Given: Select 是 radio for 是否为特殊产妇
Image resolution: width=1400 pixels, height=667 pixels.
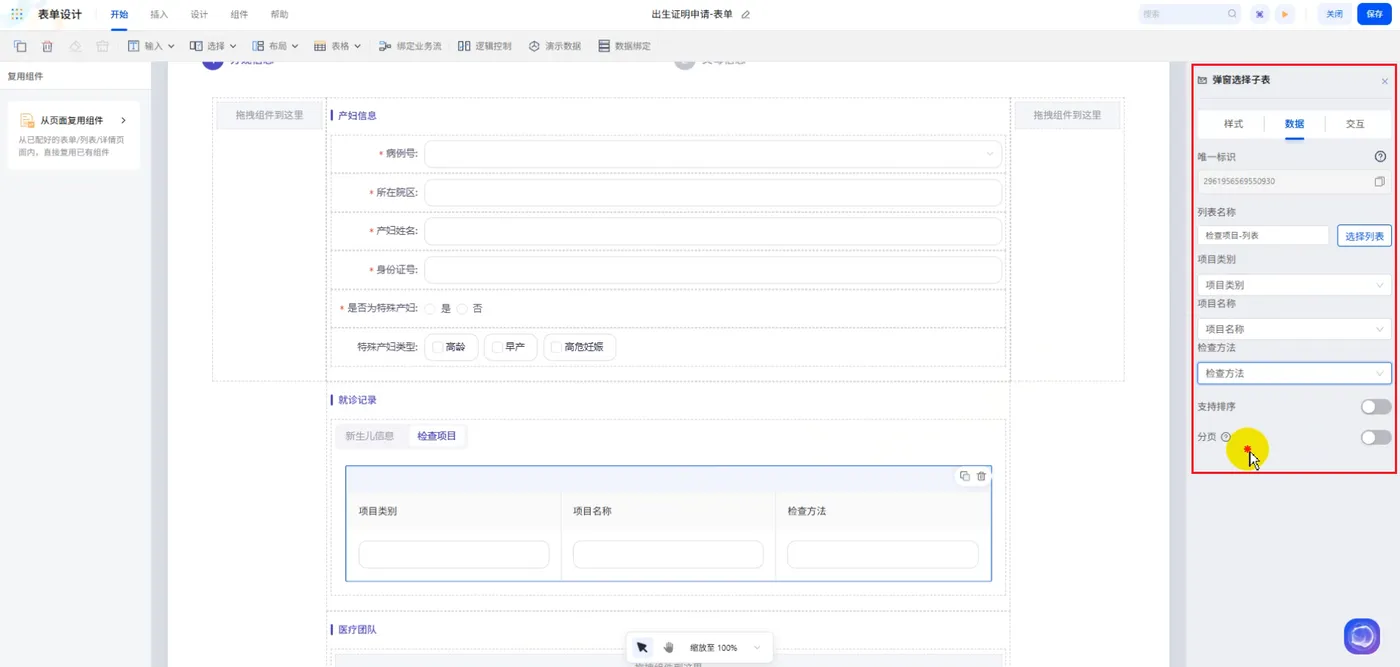Looking at the screenshot, I should tap(431, 308).
